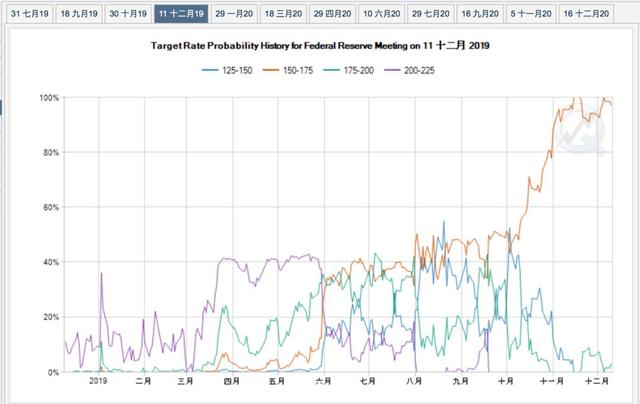Image resolution: width=640 pixels, height=404 pixels.
Task: Open the 29 七月20 tab
Action: tap(432, 14)
